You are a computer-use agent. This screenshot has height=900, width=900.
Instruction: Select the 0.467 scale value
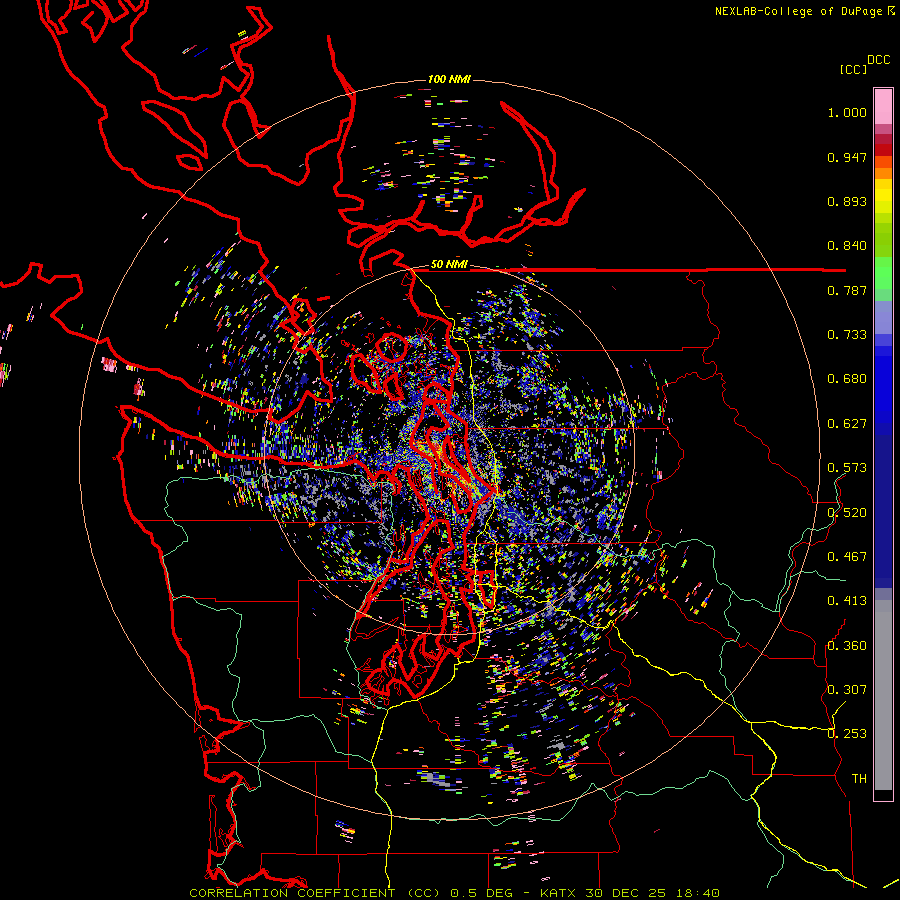pyautogui.click(x=847, y=557)
